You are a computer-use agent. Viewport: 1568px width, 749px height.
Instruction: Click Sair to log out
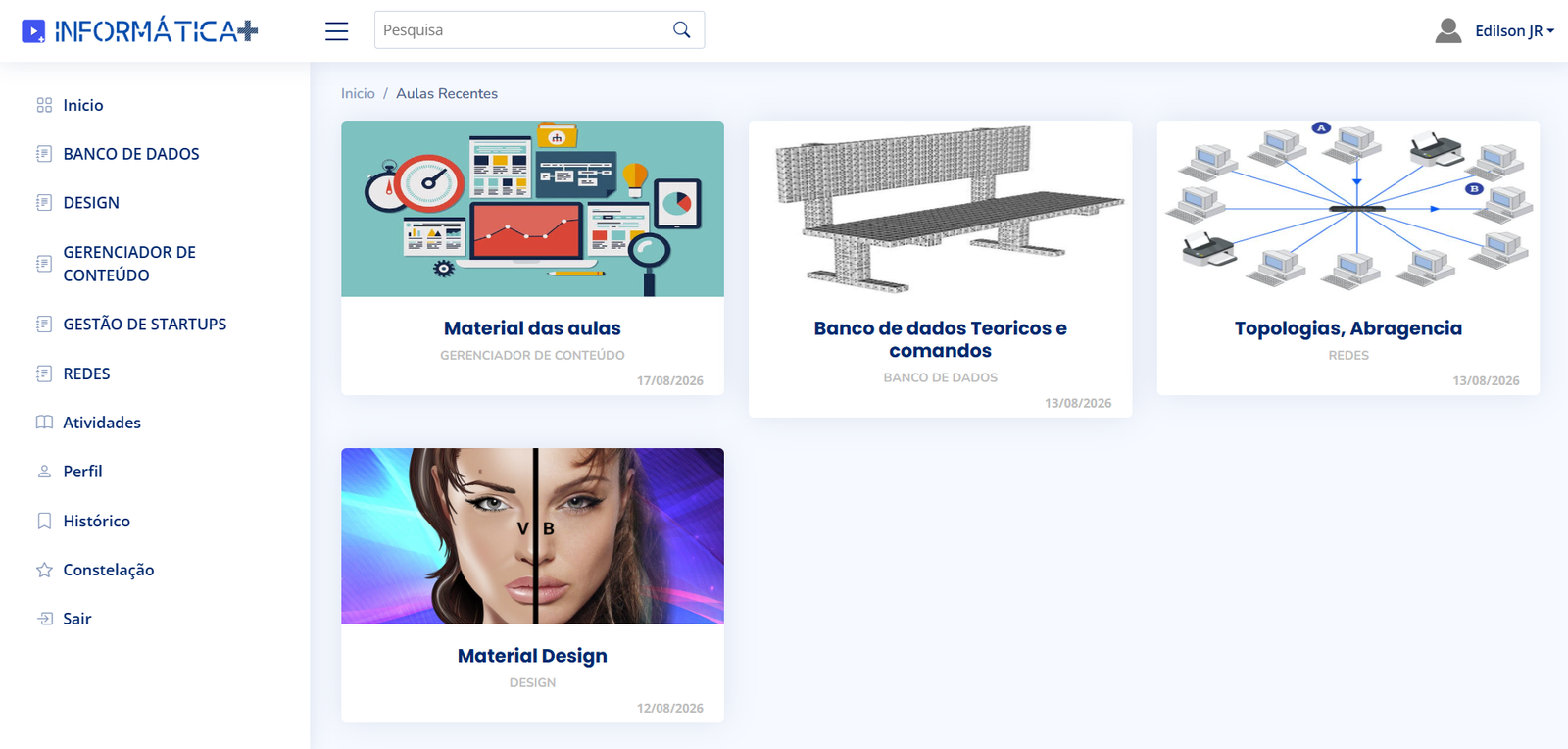click(77, 619)
